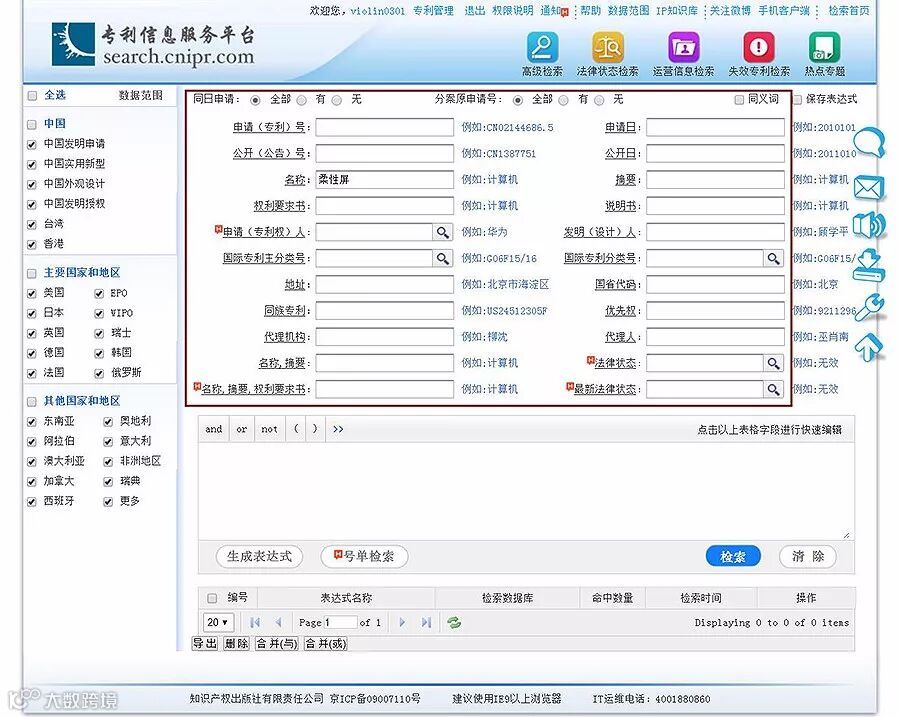Image resolution: width=900 pixels, height=717 pixels.
Task: Click 合并(与) merge button
Action: (x=277, y=644)
